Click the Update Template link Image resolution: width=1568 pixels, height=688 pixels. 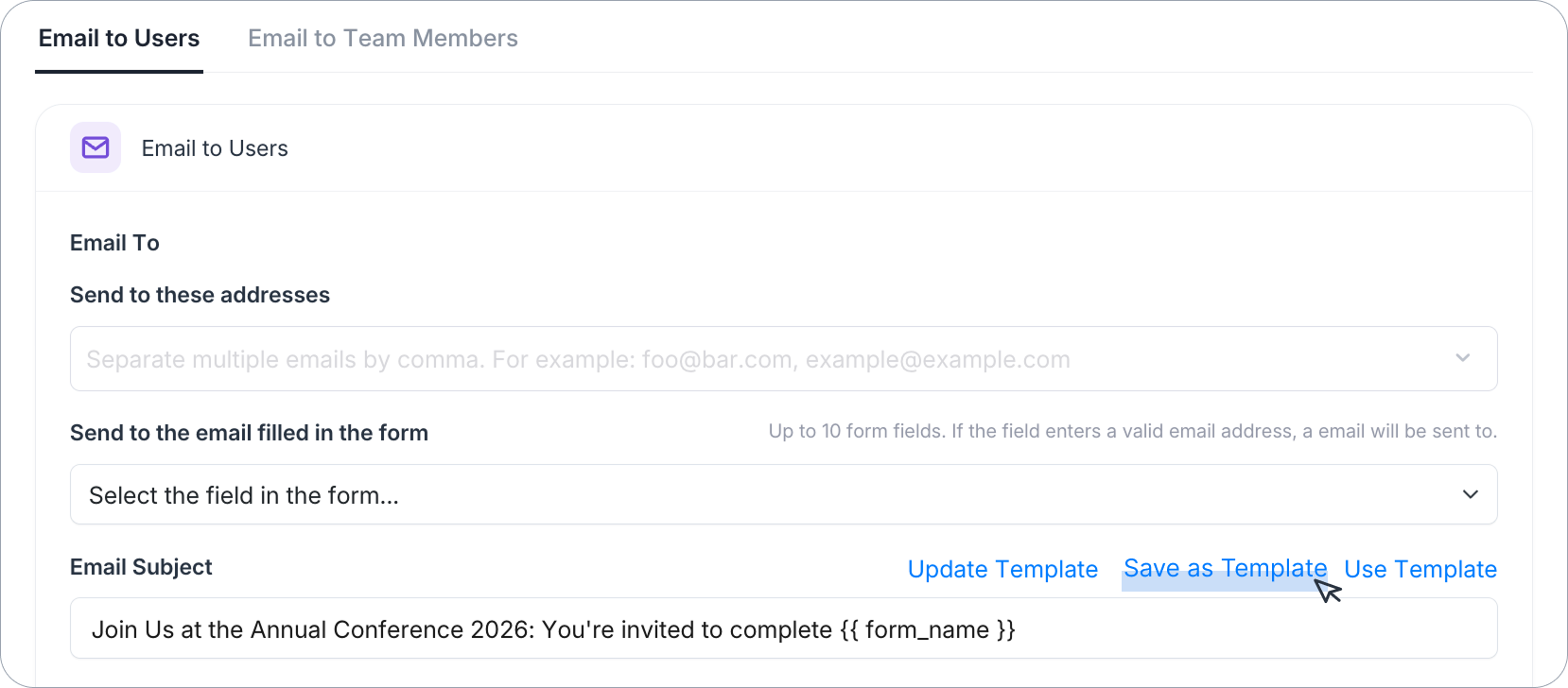(1002, 569)
